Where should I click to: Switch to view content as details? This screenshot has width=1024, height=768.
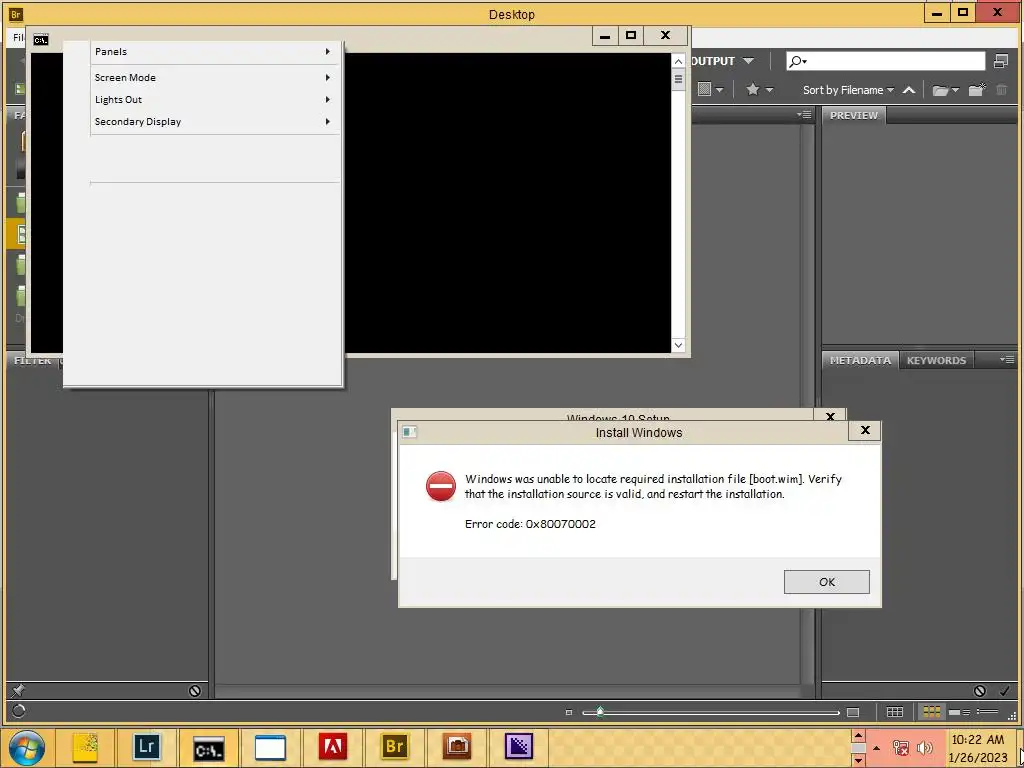point(958,712)
